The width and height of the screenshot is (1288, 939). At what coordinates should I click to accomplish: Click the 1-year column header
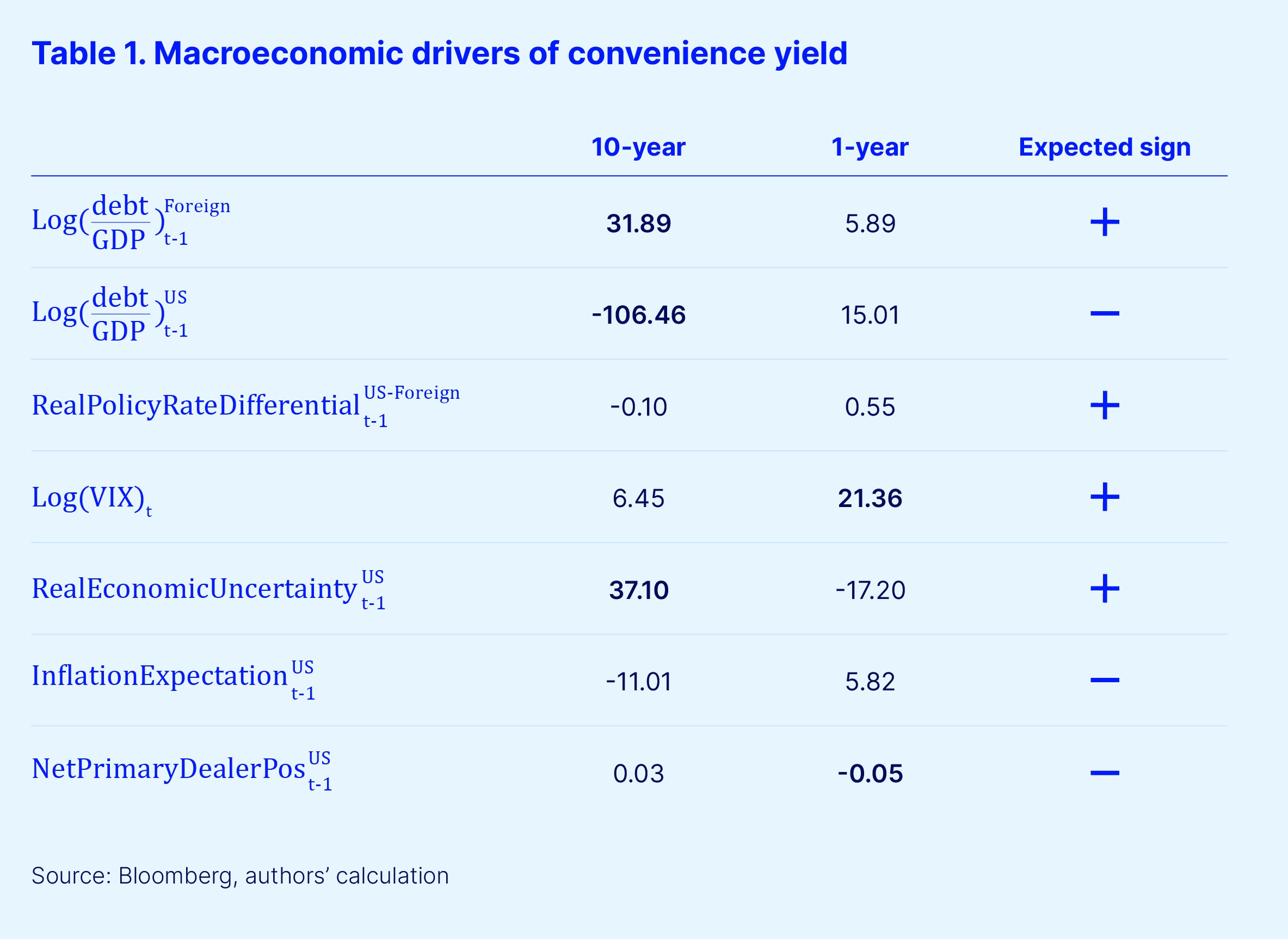870,147
